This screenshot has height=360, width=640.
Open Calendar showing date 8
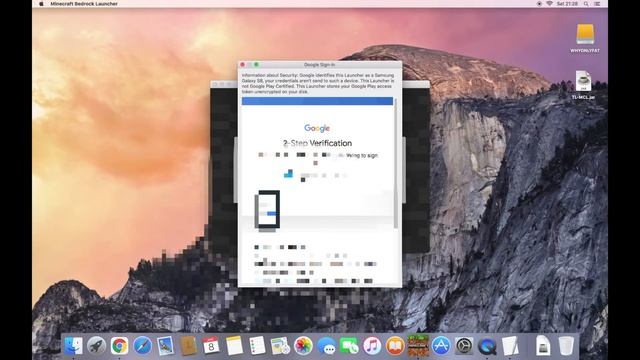coord(211,346)
